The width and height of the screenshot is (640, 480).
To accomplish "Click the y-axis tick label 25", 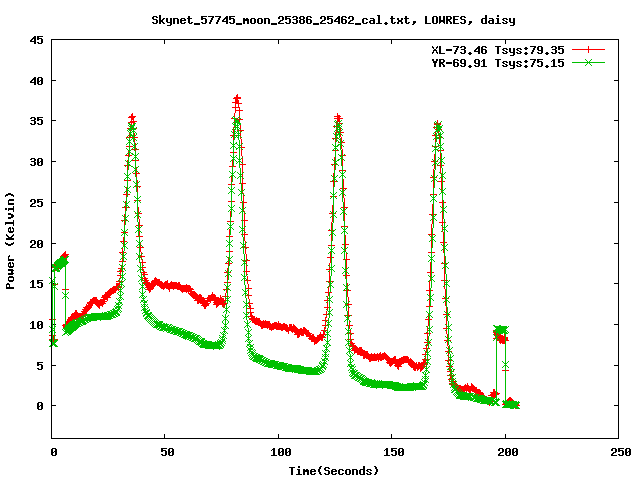I will coord(36,202).
